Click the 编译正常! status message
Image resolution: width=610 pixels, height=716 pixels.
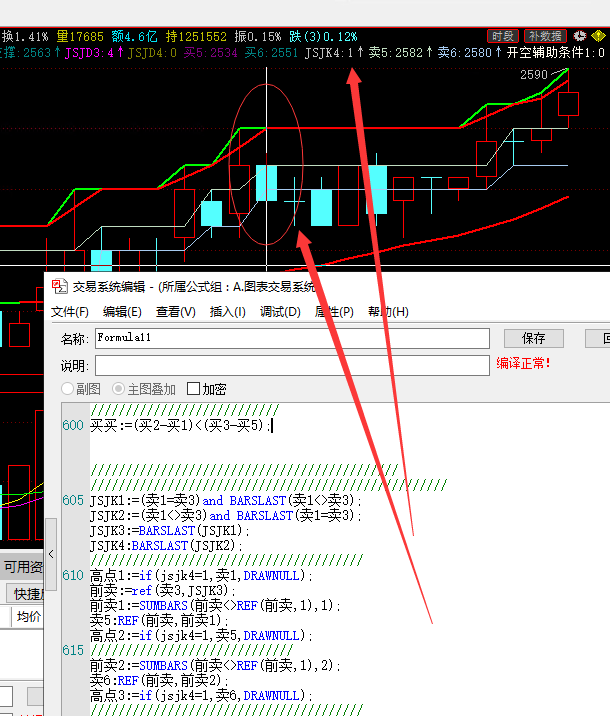click(524, 363)
